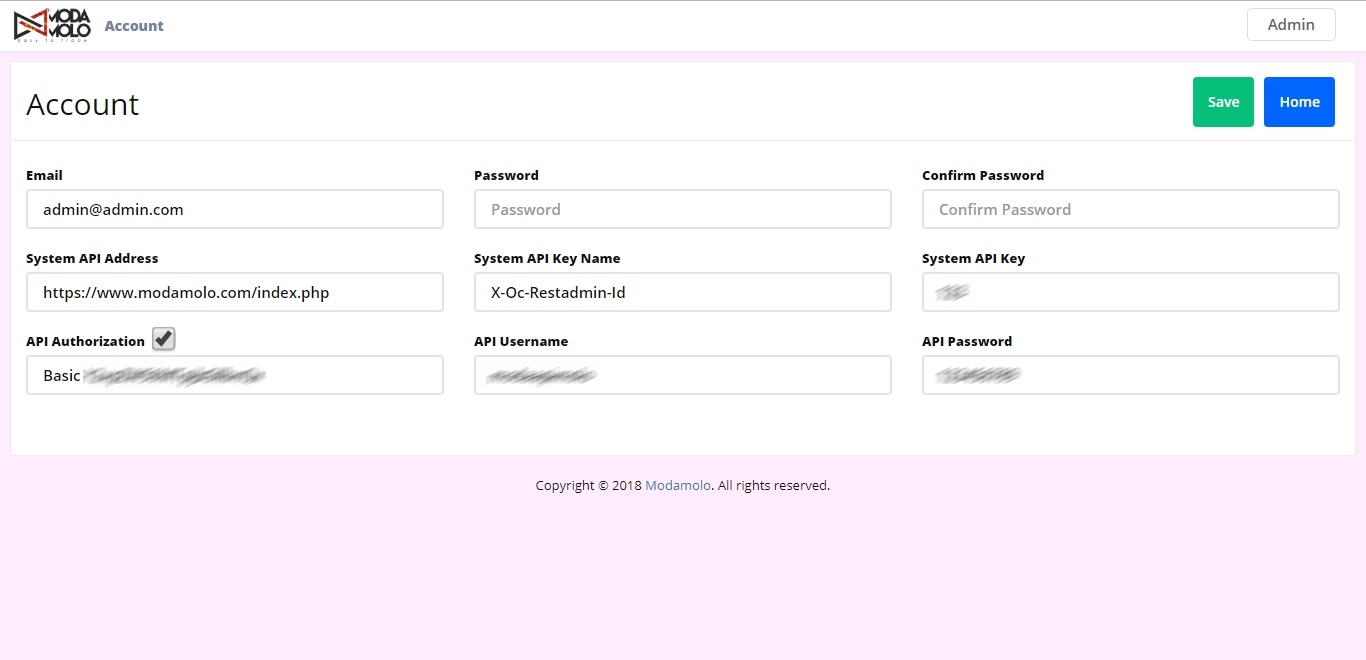Viewport: 1366px width, 660px height.
Task: Edit the System API Address field
Action: coord(234,293)
